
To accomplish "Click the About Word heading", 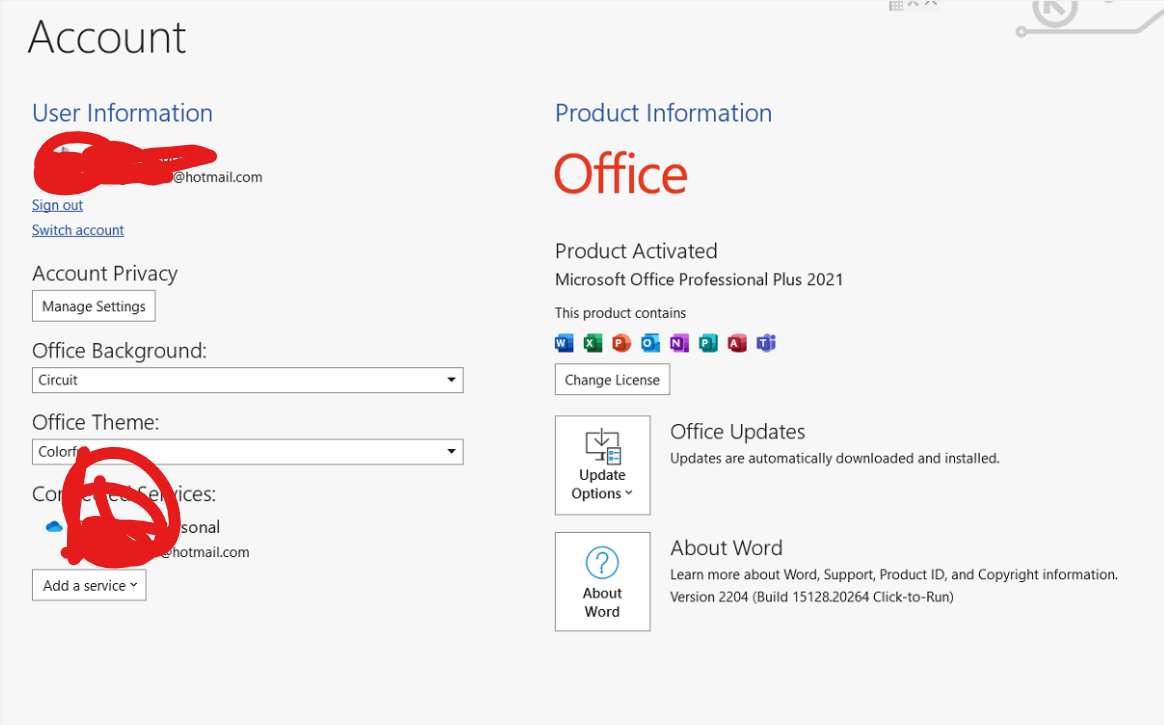I will click(x=727, y=548).
